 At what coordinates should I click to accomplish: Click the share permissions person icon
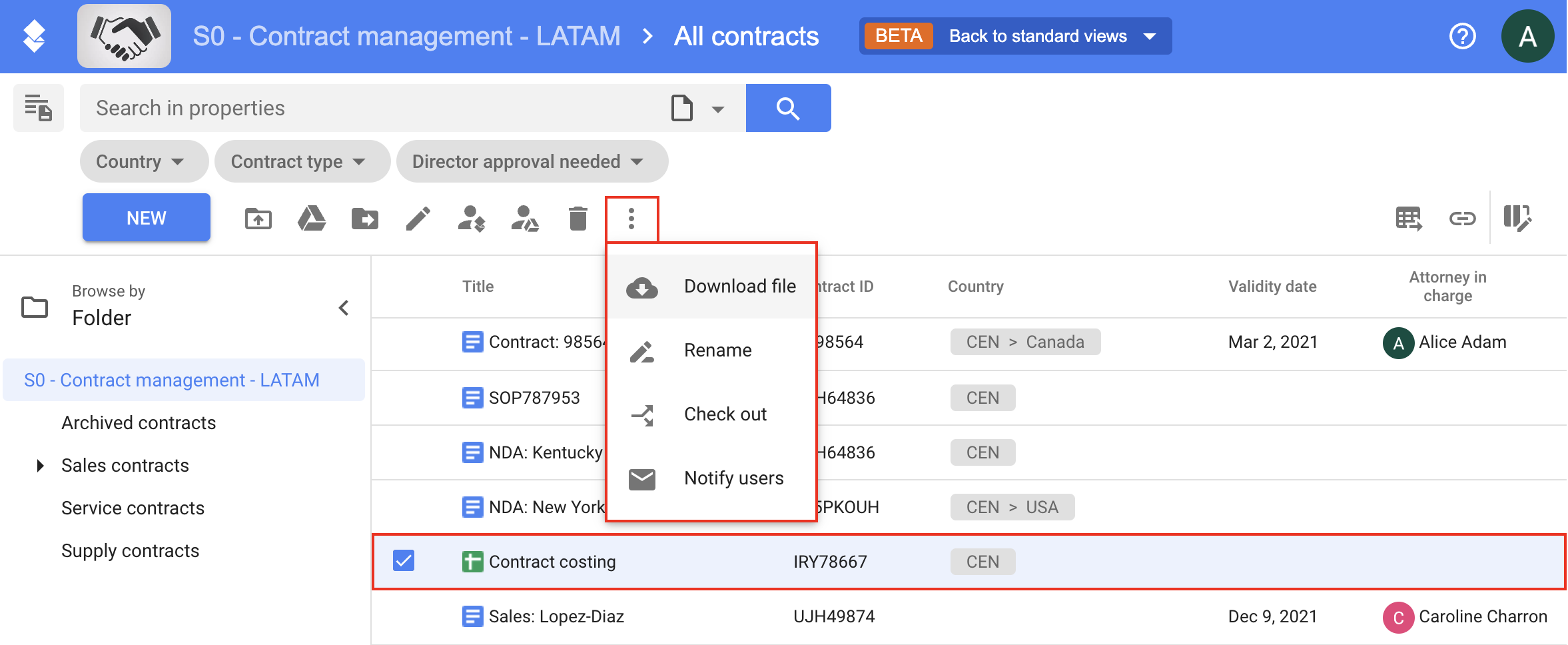point(472,219)
